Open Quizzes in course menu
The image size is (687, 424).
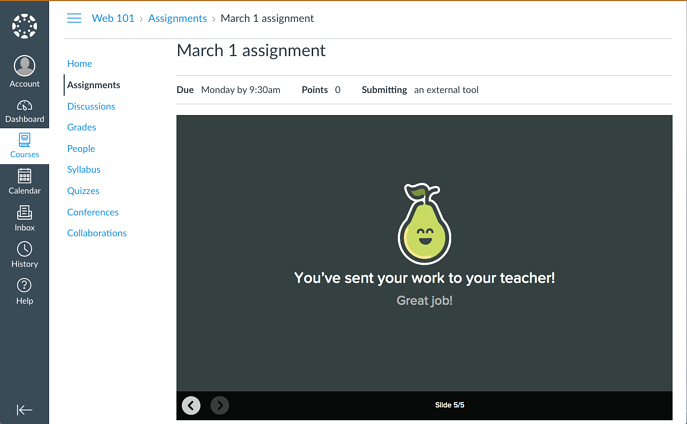(x=83, y=191)
